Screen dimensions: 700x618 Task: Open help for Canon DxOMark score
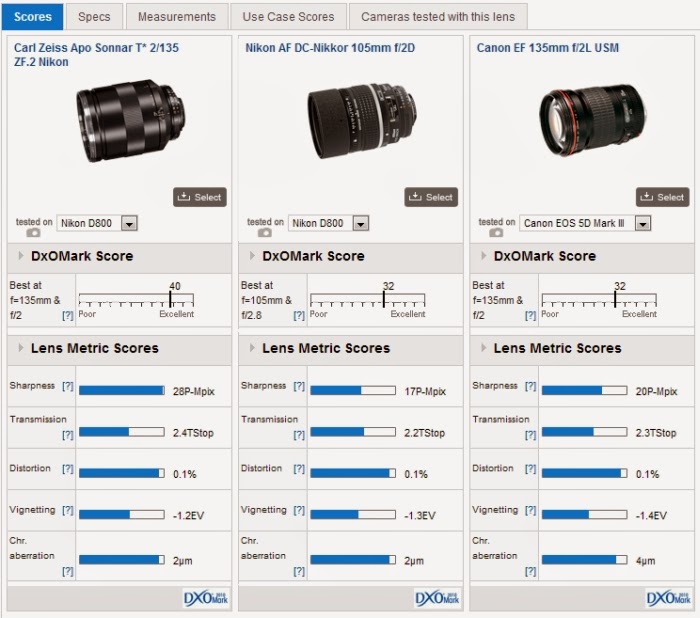pos(530,316)
